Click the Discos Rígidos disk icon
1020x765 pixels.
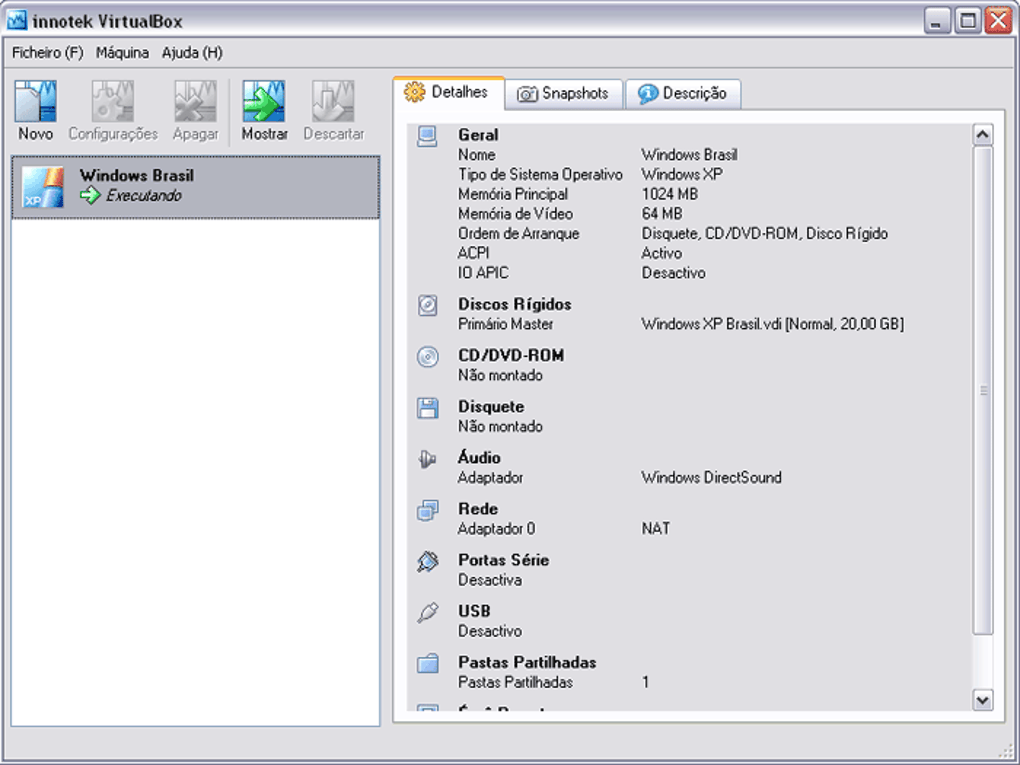[x=427, y=305]
